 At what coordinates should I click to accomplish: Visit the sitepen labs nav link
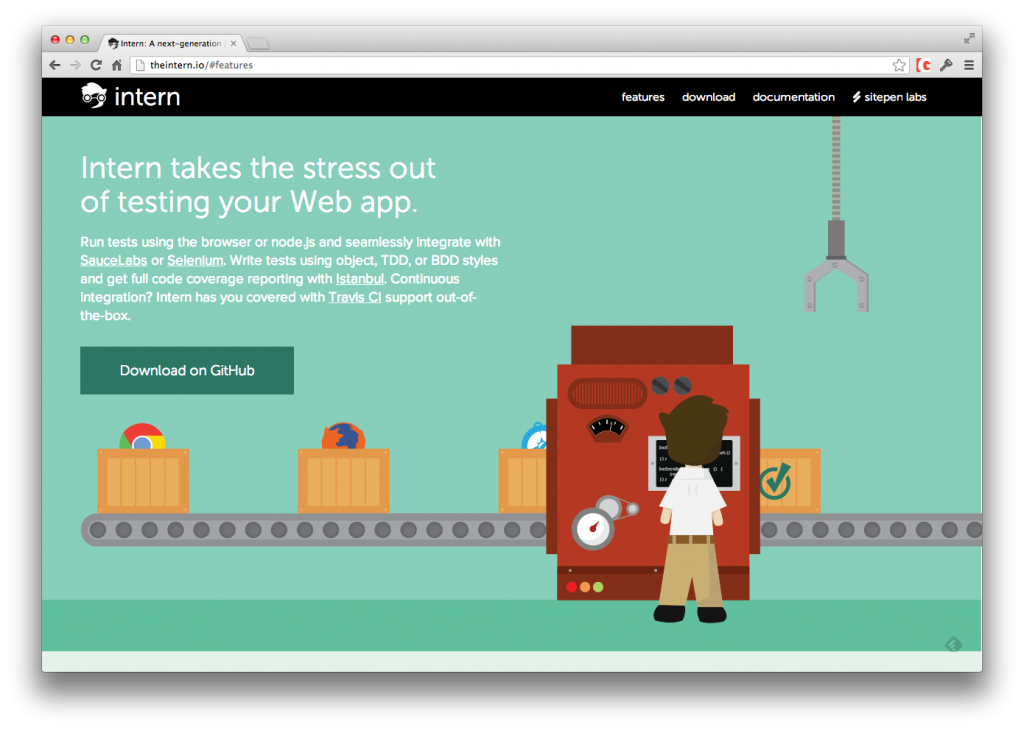(x=889, y=97)
